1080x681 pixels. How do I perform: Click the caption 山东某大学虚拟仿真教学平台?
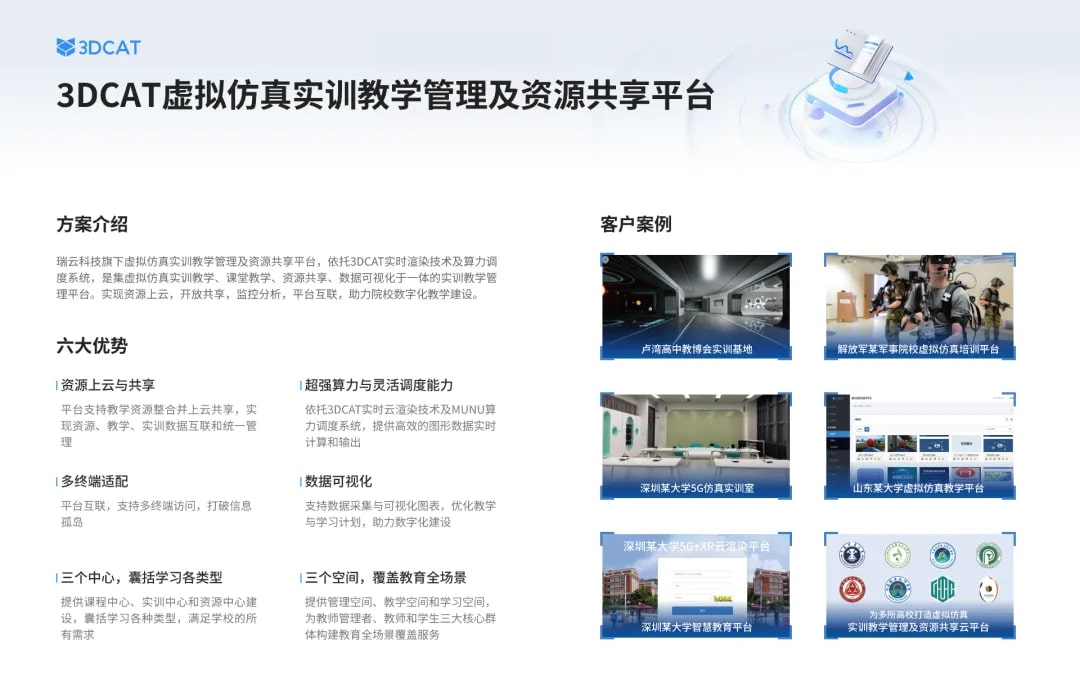pos(918,488)
